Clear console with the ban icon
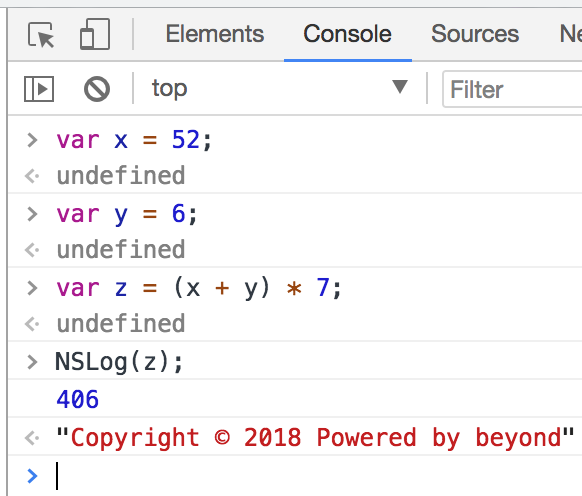 [97, 89]
